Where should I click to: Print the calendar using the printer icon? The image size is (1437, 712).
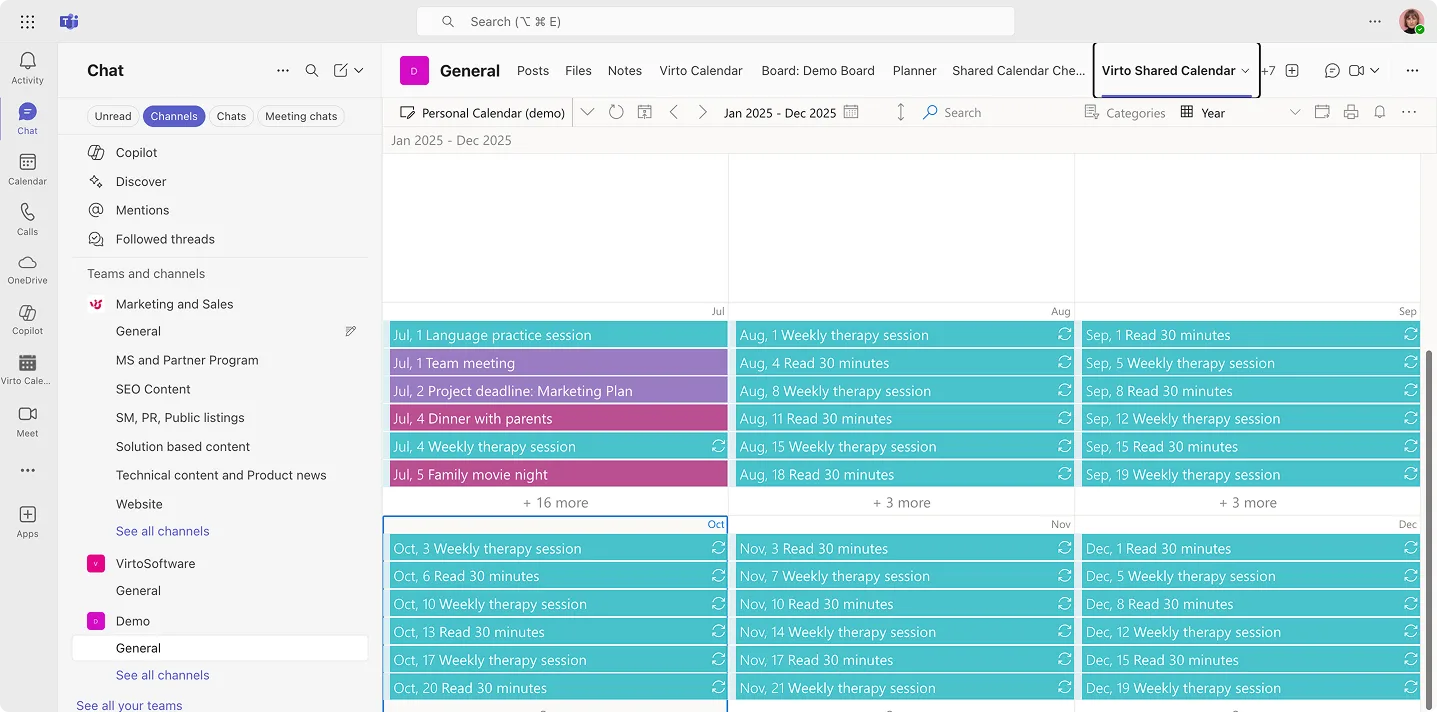pos(1351,112)
